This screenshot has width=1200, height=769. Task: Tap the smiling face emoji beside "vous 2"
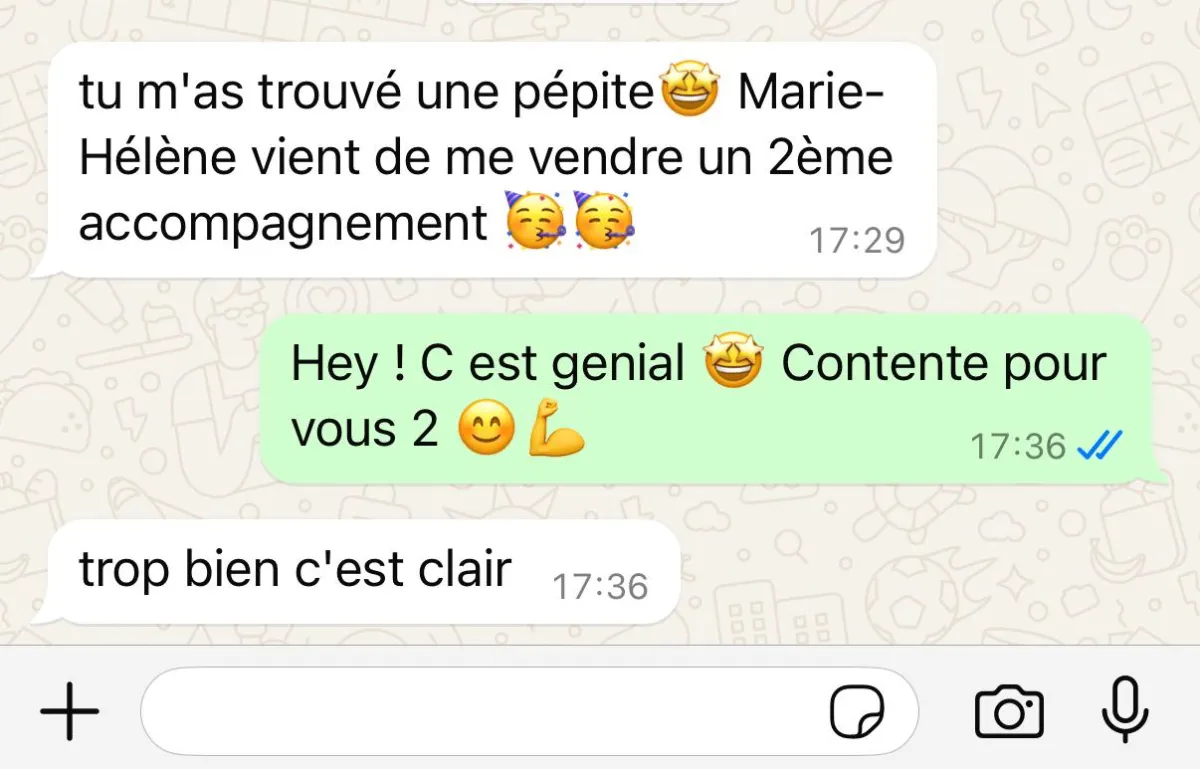click(486, 430)
